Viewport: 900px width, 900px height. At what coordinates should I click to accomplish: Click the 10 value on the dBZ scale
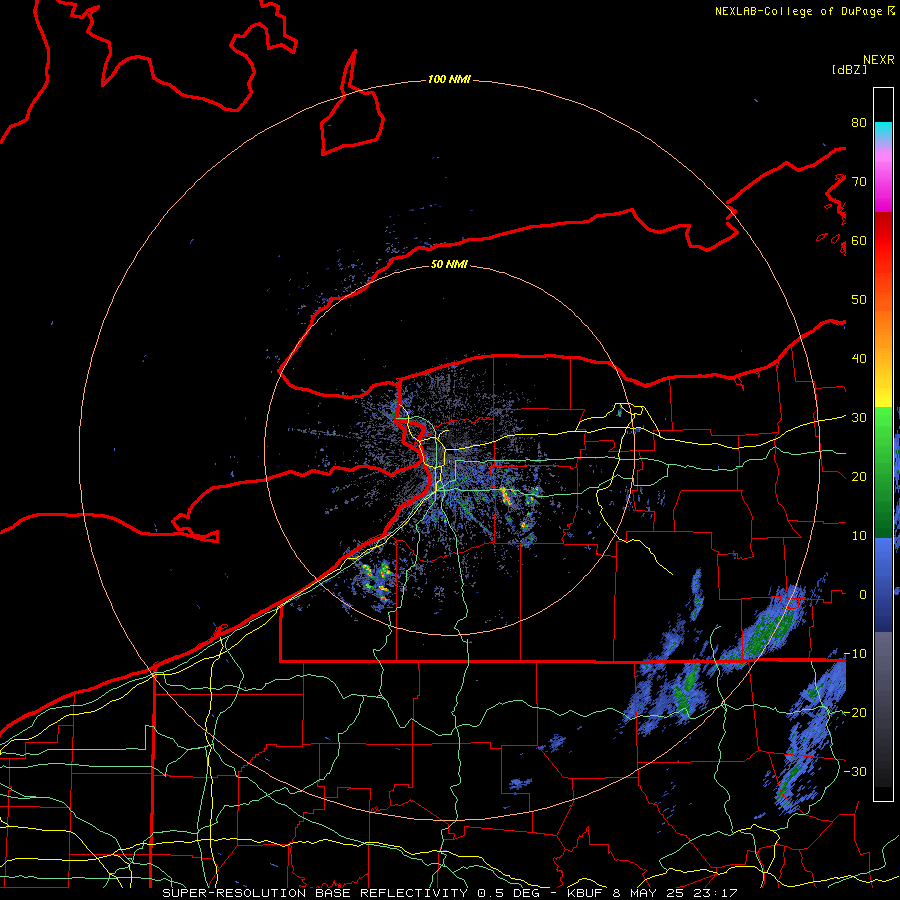(x=859, y=536)
